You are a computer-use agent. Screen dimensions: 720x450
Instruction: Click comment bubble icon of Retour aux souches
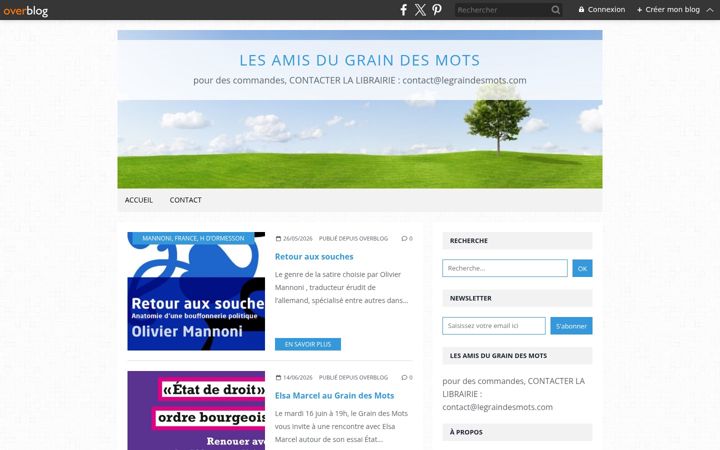coord(404,238)
